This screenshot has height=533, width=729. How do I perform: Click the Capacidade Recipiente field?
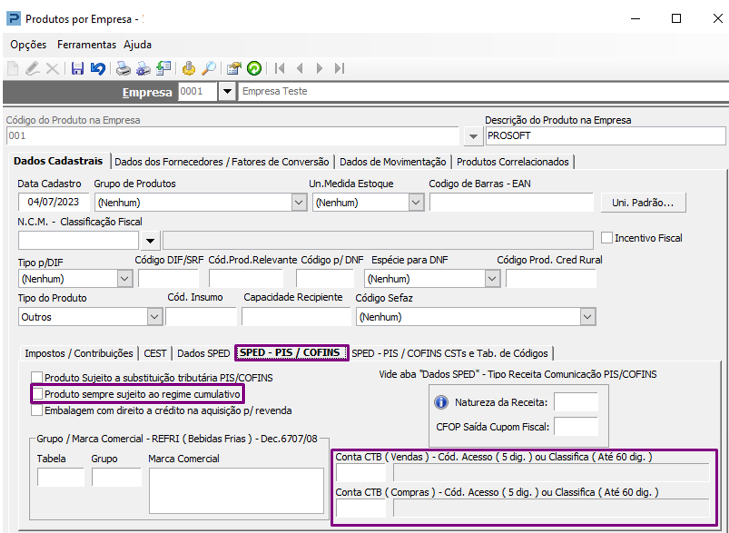pyautogui.click(x=296, y=317)
